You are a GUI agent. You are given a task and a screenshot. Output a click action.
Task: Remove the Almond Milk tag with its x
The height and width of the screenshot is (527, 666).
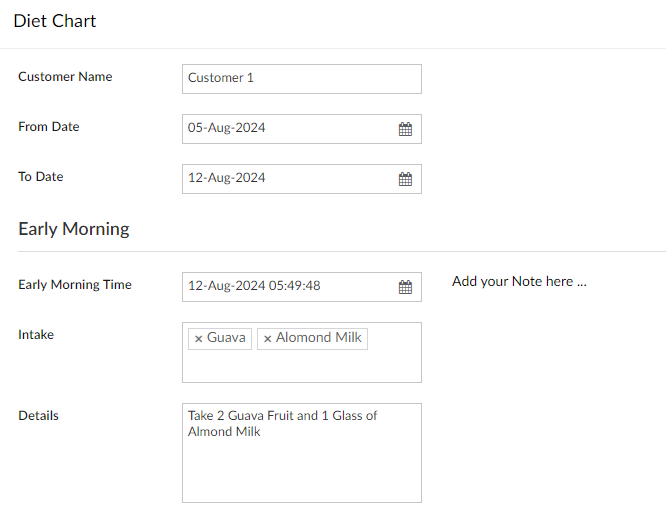(267, 339)
